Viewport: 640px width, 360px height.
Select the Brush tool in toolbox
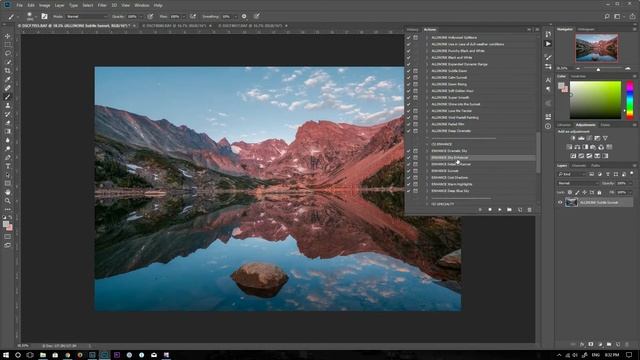(x=7, y=97)
